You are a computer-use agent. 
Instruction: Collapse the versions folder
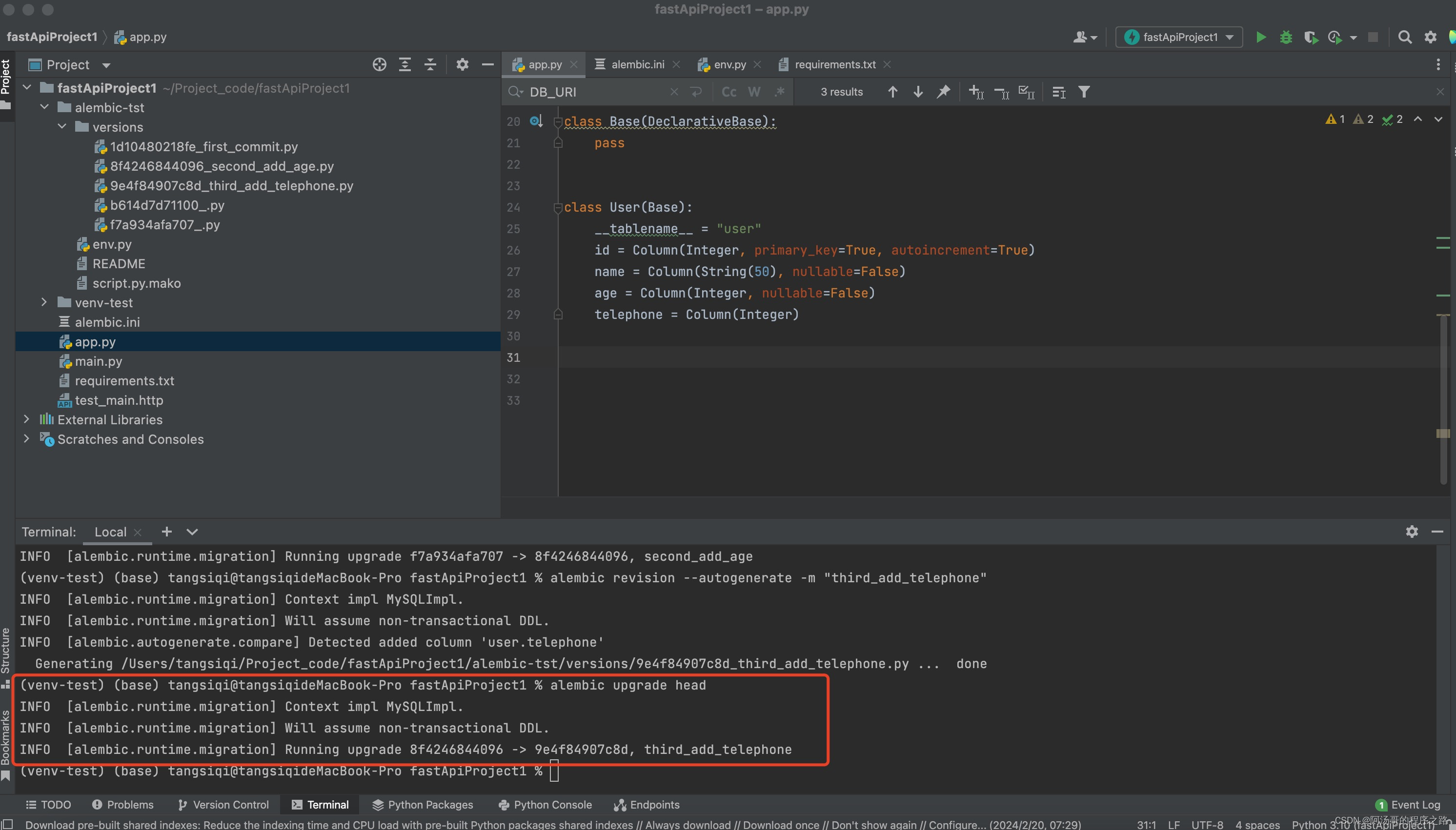pos(61,127)
